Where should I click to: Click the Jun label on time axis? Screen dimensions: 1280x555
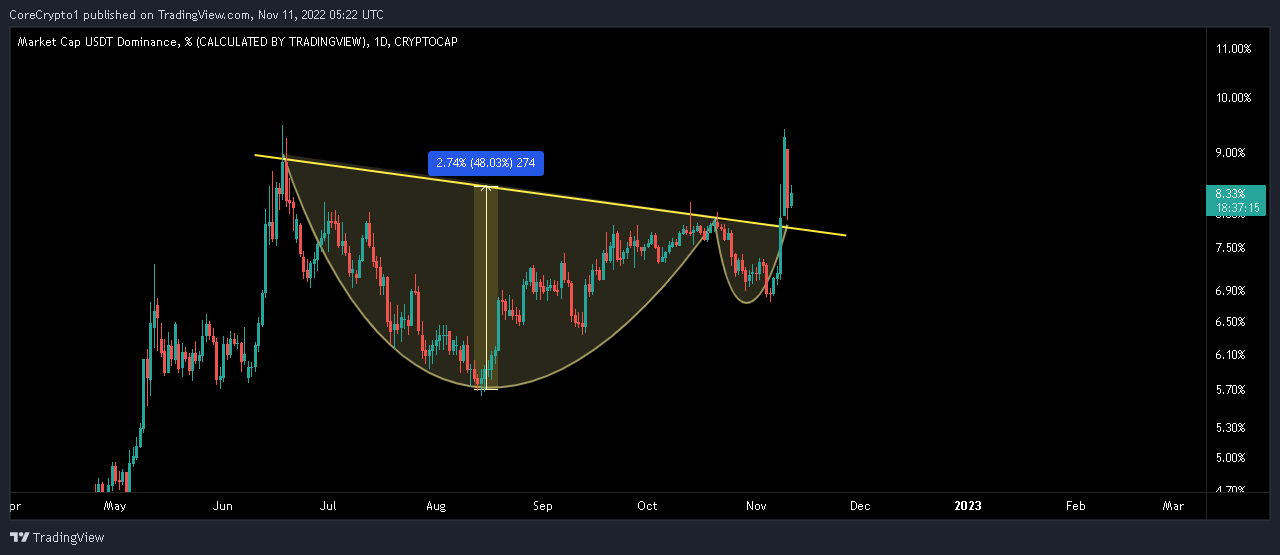pos(222,506)
